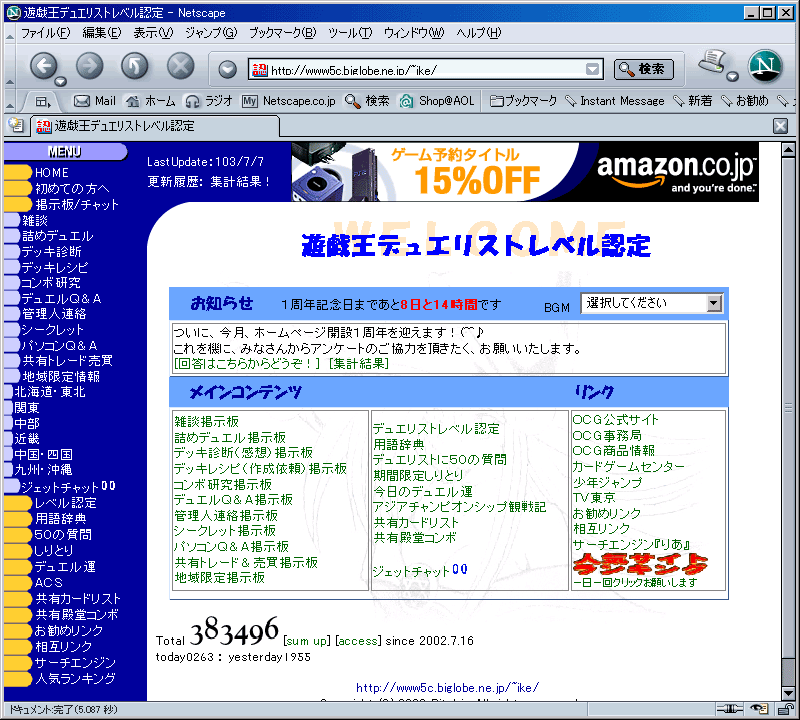Go back with the Back arrow button
The width and height of the screenshot is (800, 720).
44,66
